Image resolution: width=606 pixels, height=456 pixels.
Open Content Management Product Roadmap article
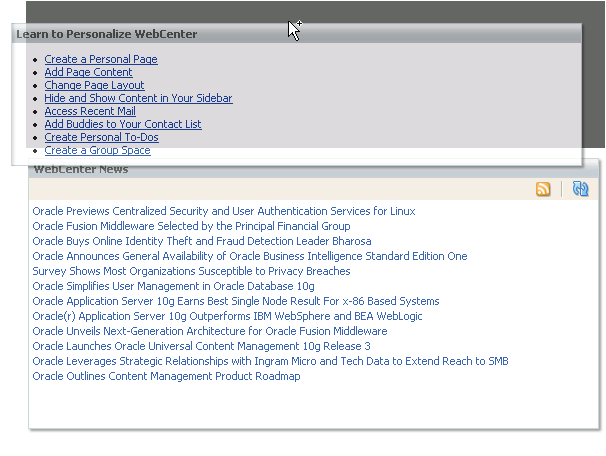tap(166, 376)
